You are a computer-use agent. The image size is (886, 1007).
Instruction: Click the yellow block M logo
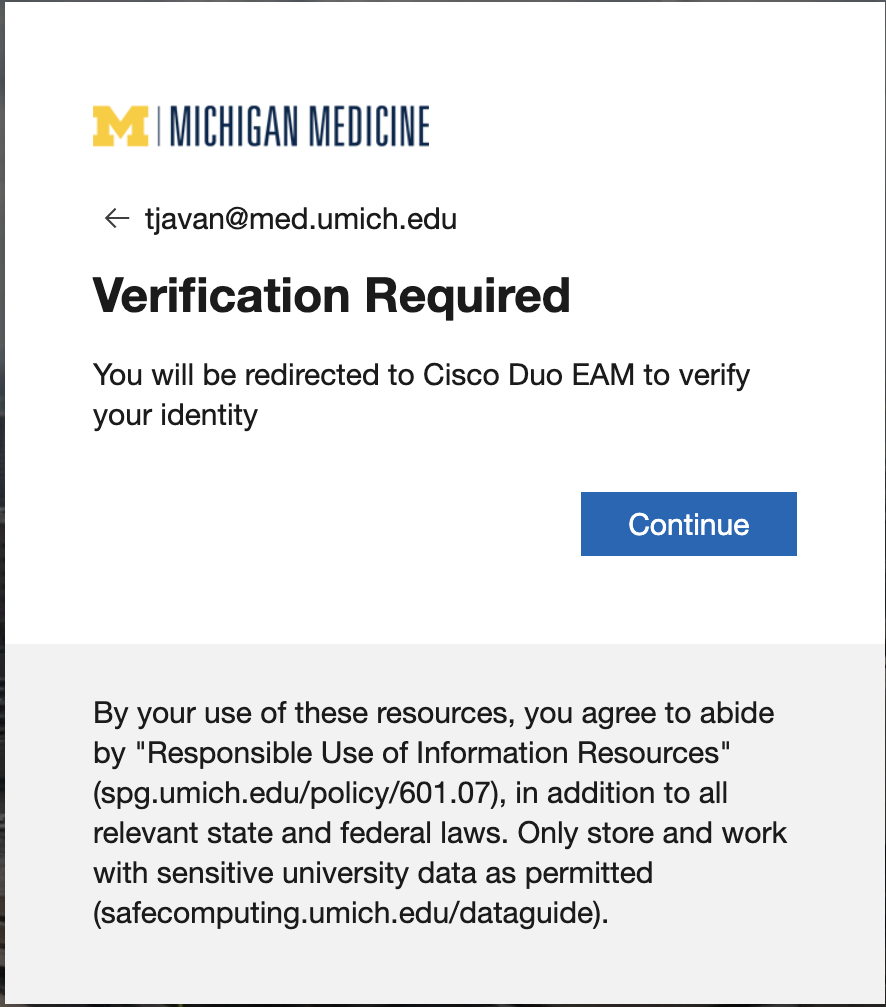click(120, 127)
